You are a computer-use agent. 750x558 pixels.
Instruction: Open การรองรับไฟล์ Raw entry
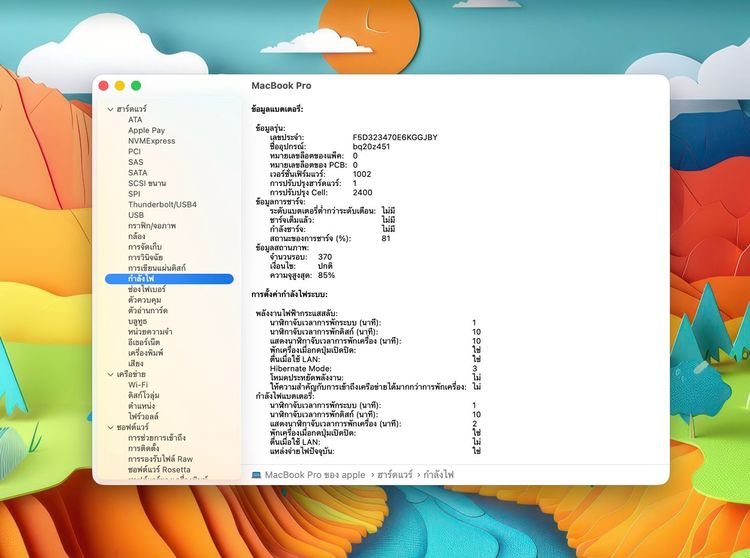click(x=160, y=459)
